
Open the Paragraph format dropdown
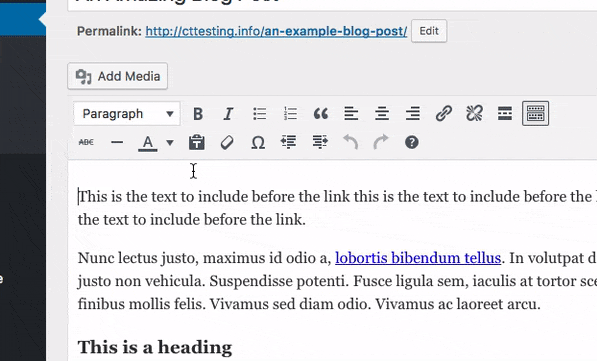[x=127, y=113]
